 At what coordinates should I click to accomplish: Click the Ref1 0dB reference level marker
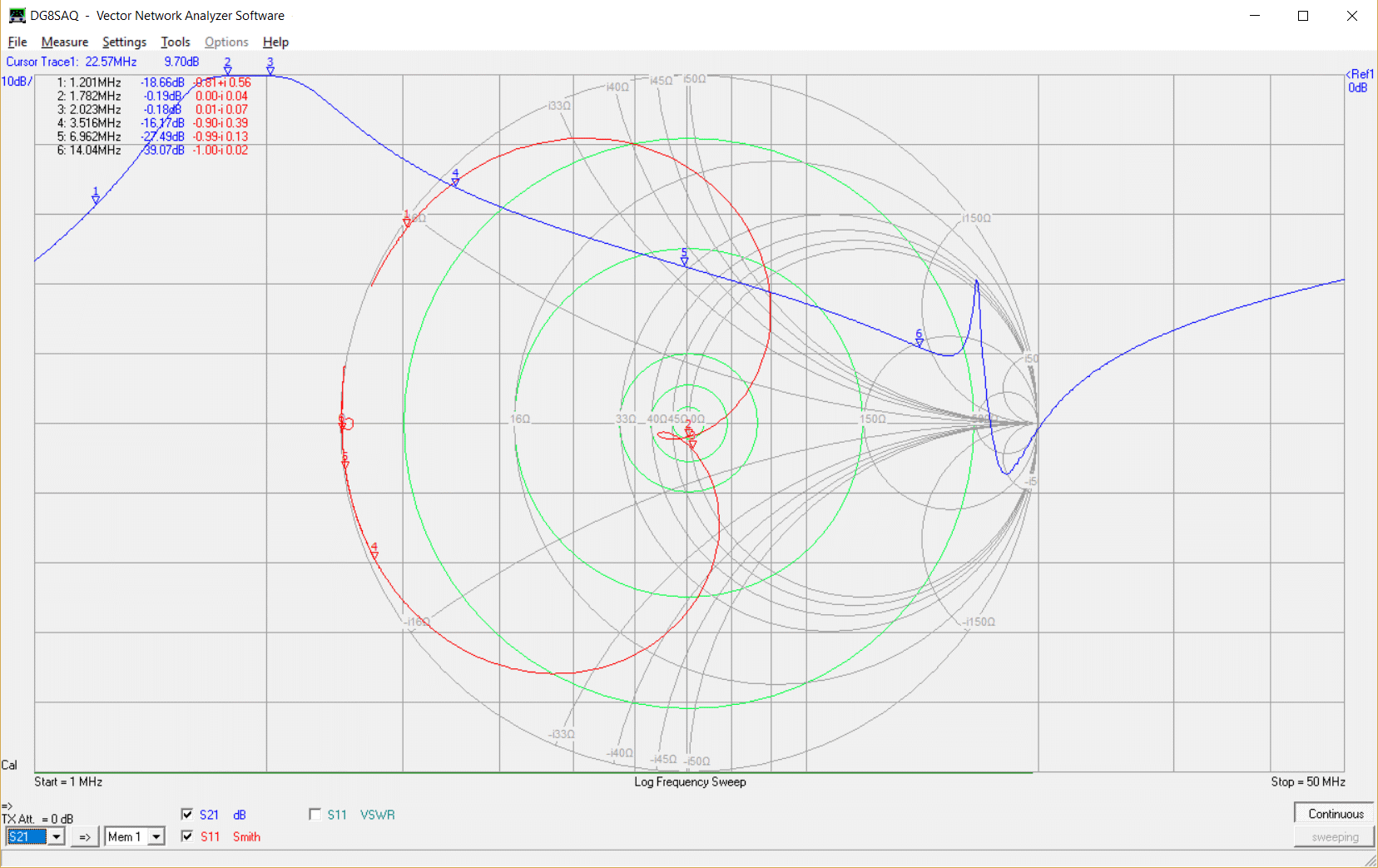click(x=1359, y=81)
